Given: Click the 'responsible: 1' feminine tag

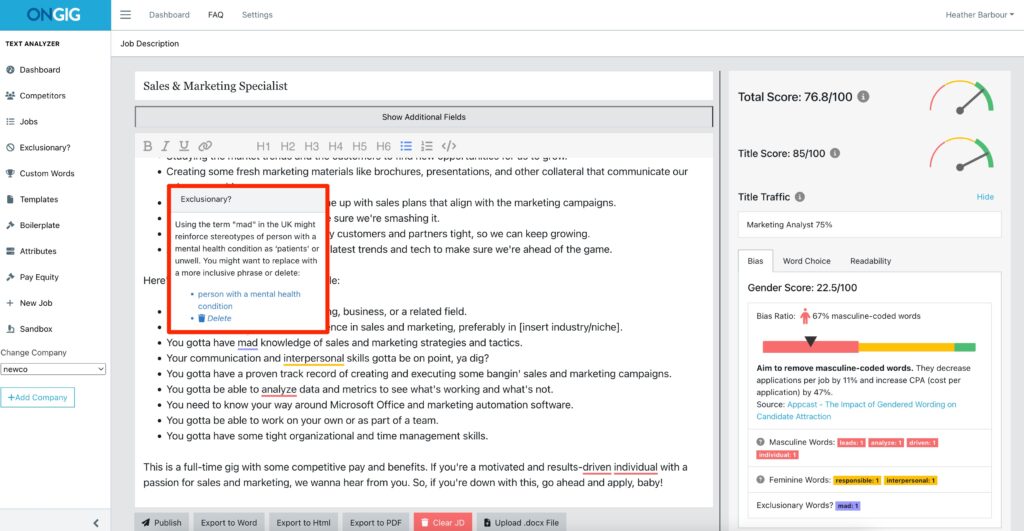Looking at the screenshot, I should (857, 480).
